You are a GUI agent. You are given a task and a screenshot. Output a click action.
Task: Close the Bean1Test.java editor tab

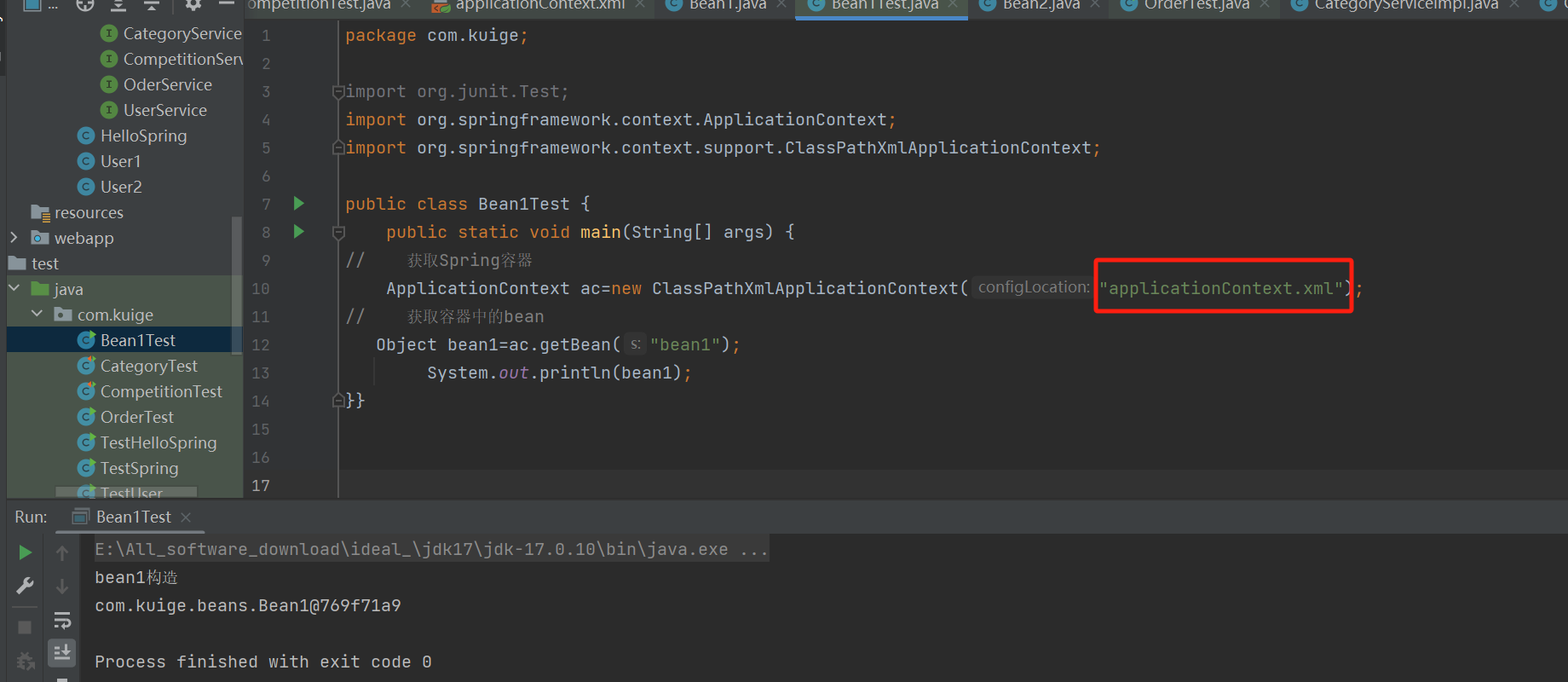[x=953, y=4]
